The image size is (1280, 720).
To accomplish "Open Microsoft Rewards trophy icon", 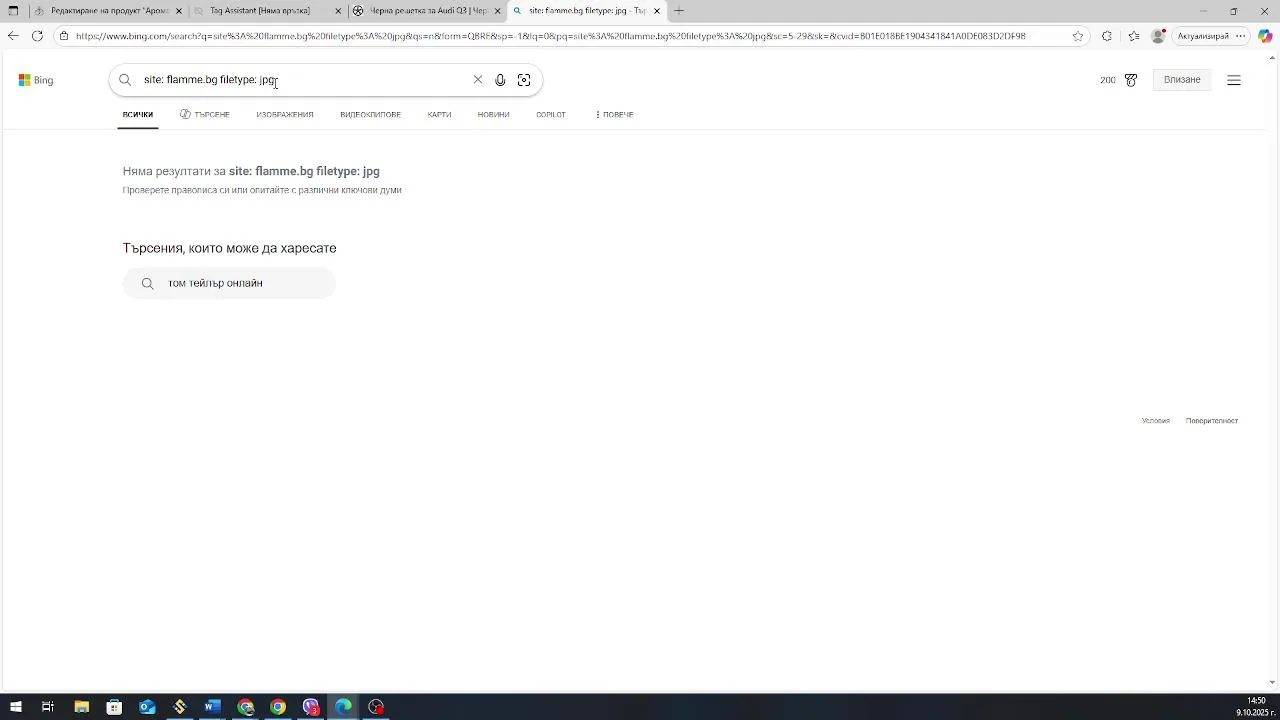I will pyautogui.click(x=1131, y=80).
